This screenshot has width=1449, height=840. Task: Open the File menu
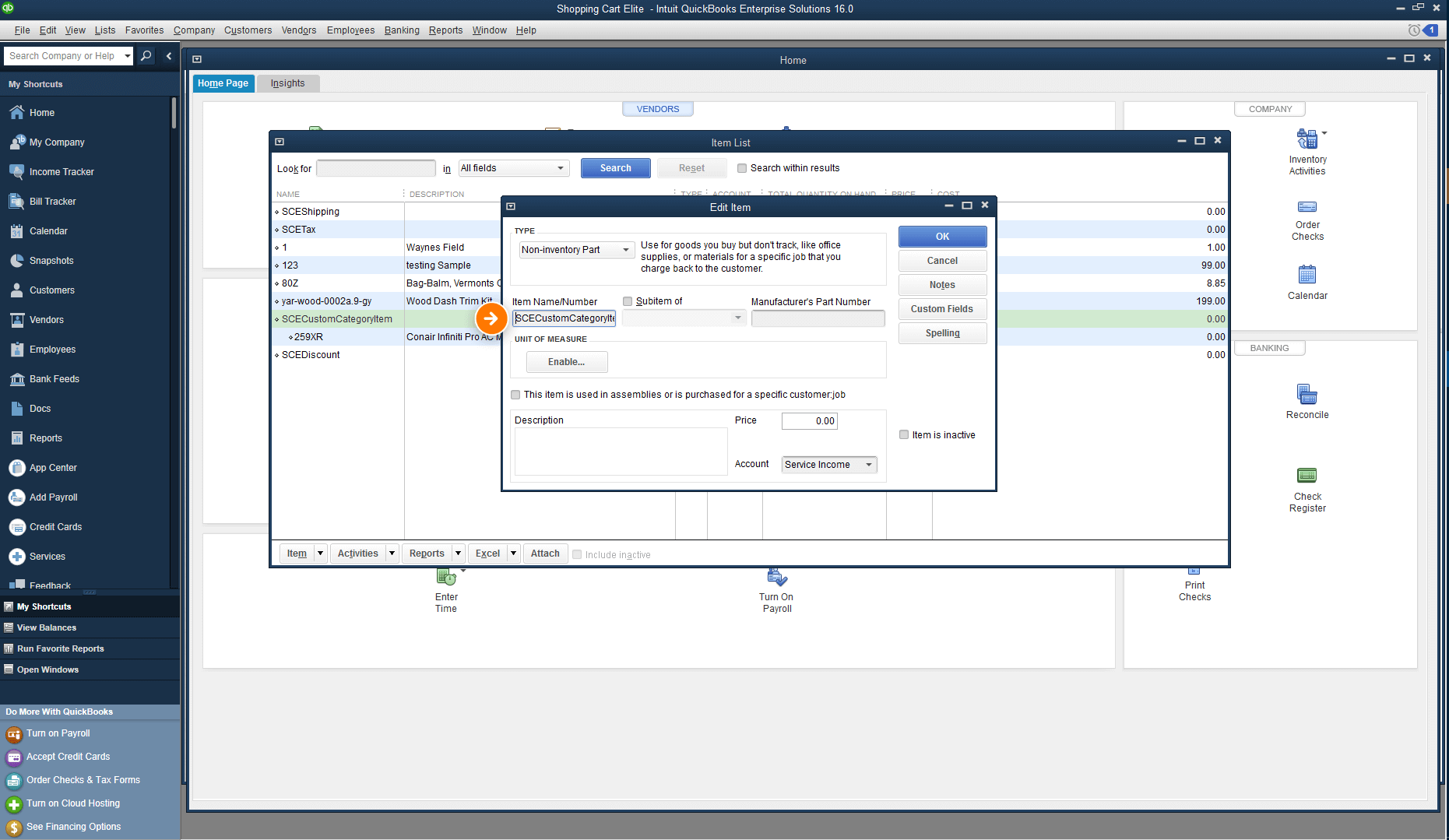pos(22,30)
